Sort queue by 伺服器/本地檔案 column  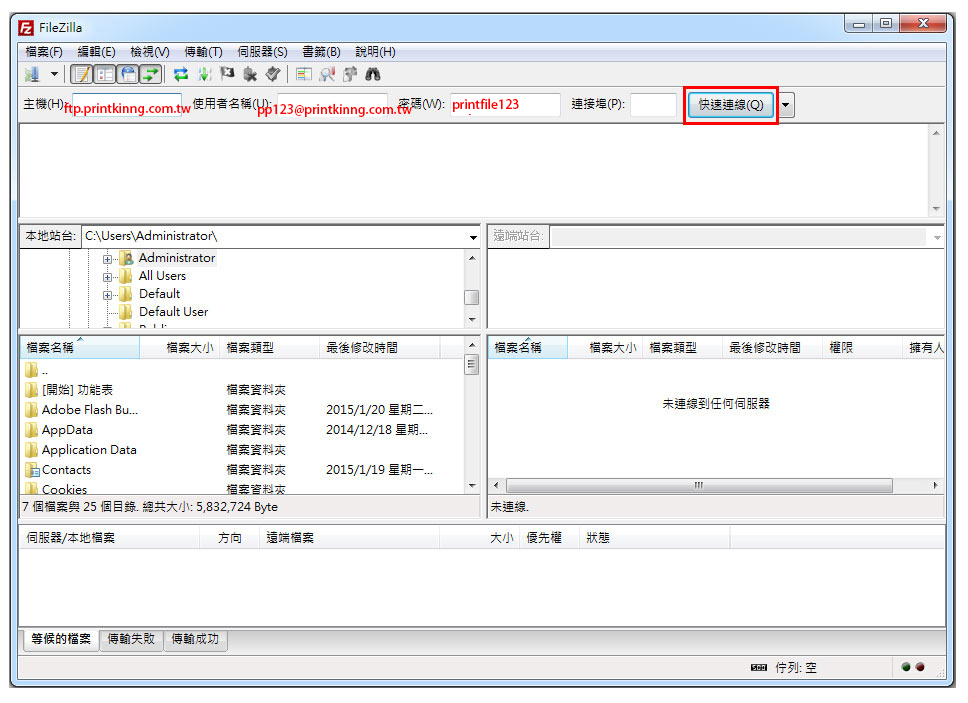pos(110,538)
